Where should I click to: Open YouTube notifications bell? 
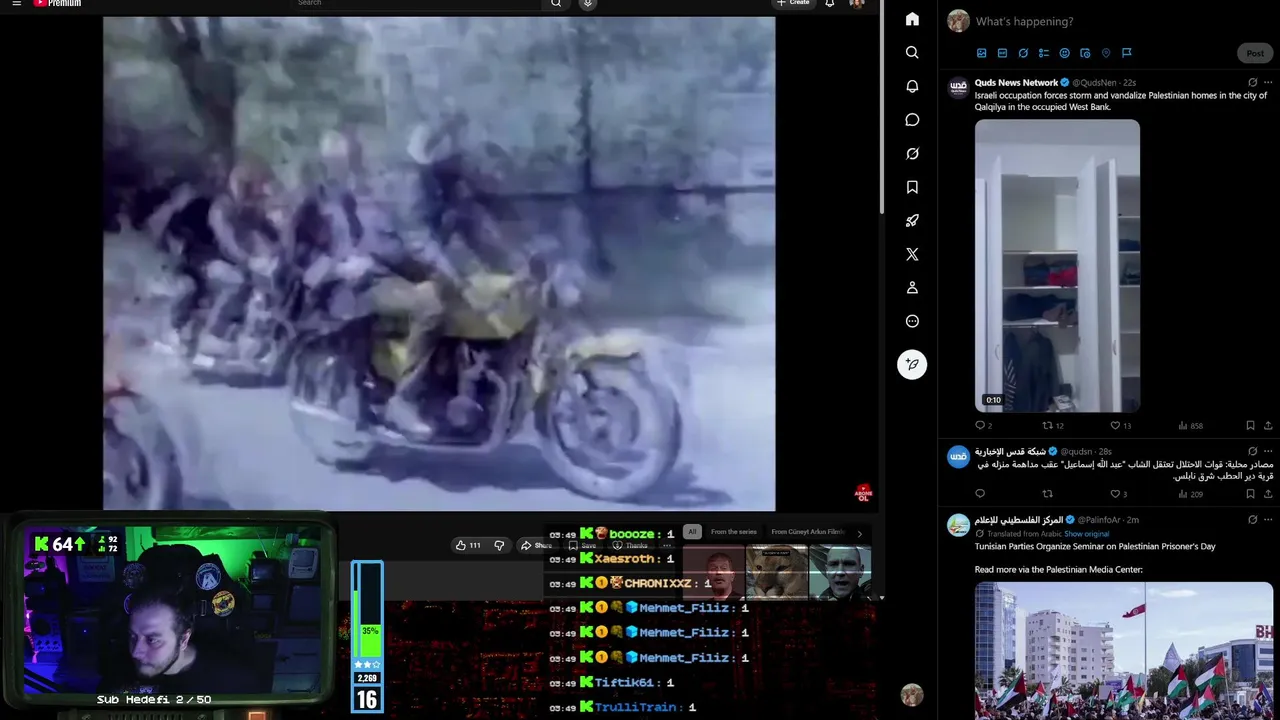tap(829, 3)
